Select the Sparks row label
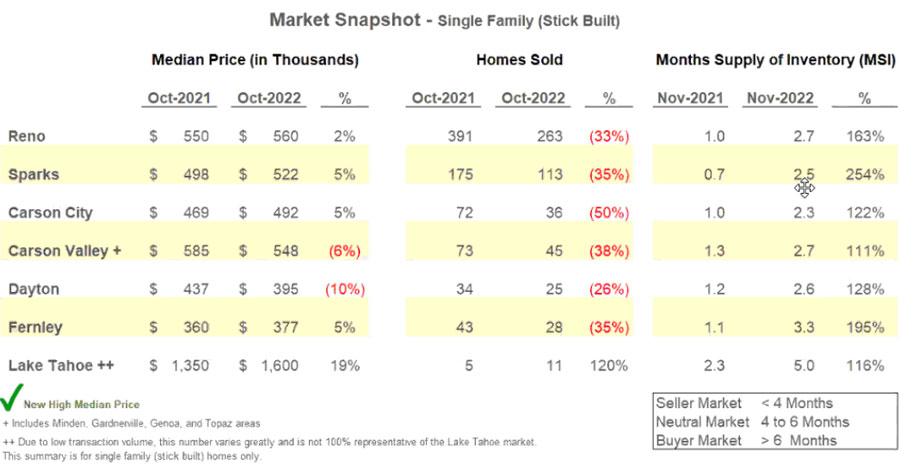The height and width of the screenshot is (465, 900). (32, 174)
